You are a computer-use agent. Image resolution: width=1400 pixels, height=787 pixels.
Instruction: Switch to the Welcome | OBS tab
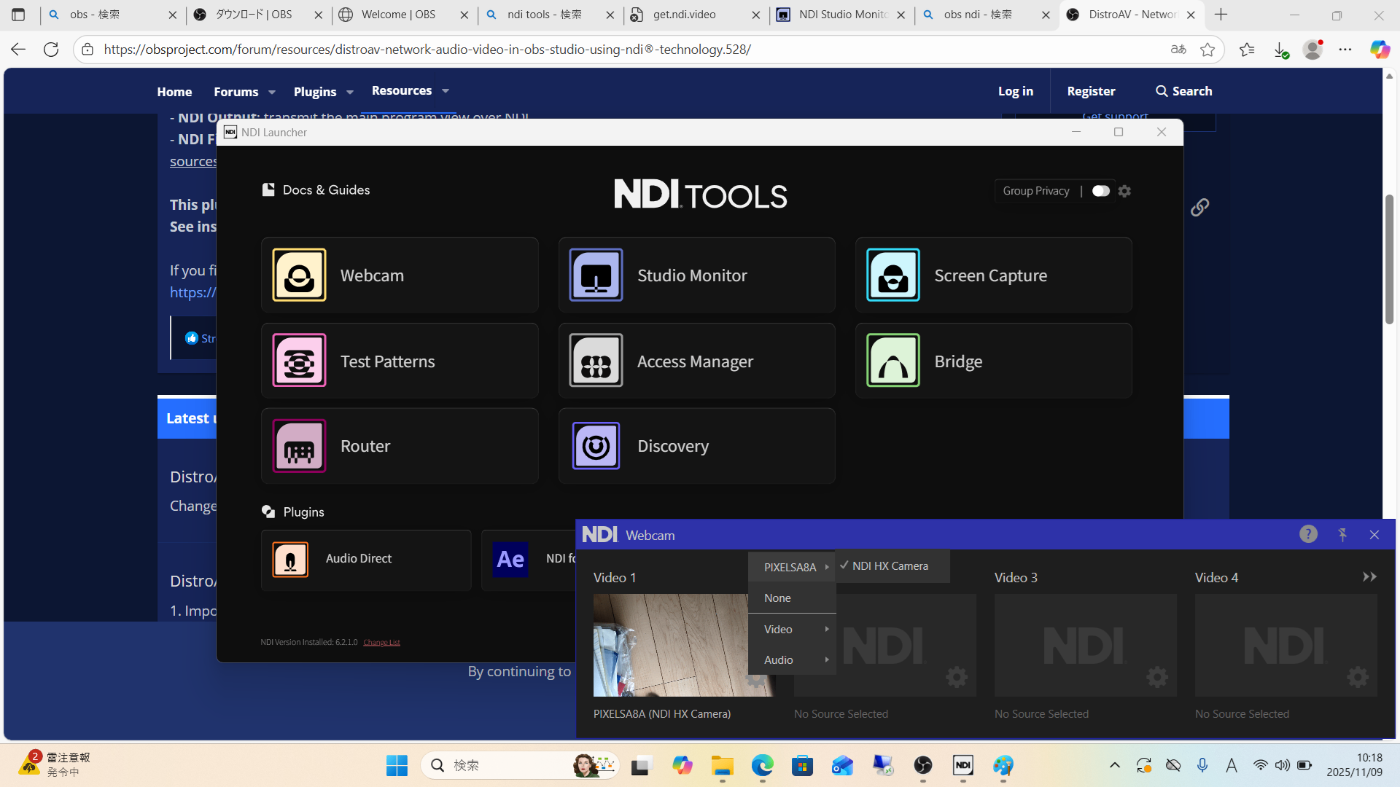(x=404, y=15)
